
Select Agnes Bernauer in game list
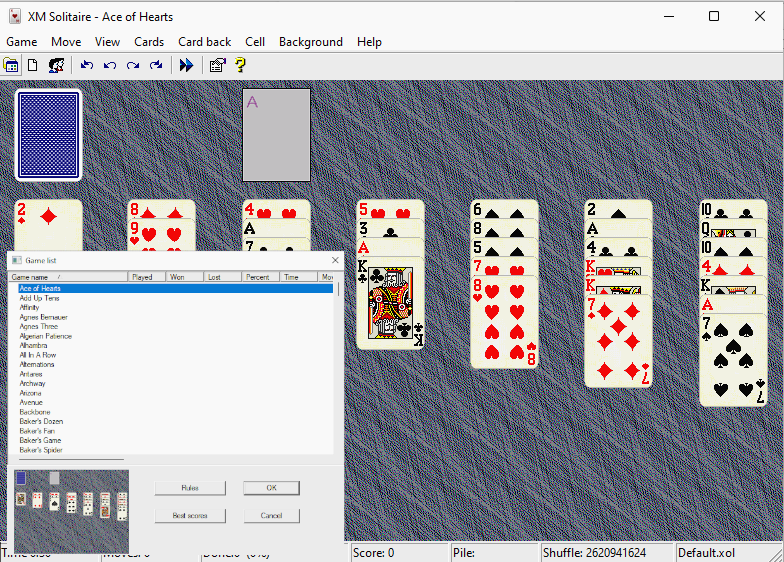click(x=43, y=317)
